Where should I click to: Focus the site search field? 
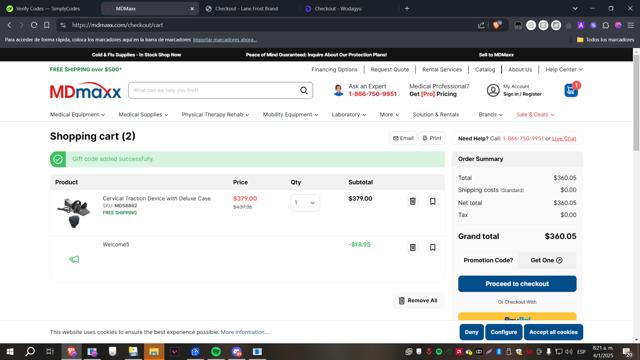tap(215, 90)
